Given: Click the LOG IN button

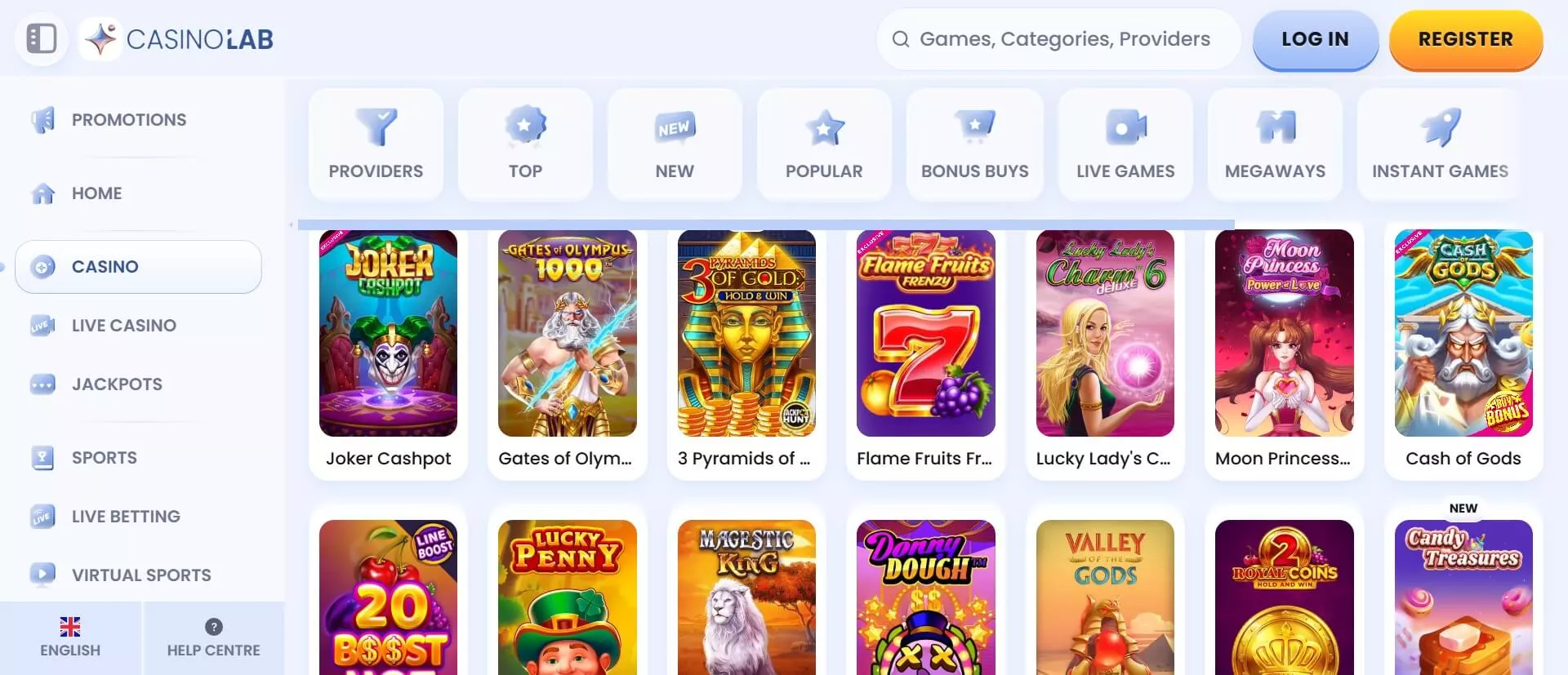Looking at the screenshot, I should point(1315,39).
